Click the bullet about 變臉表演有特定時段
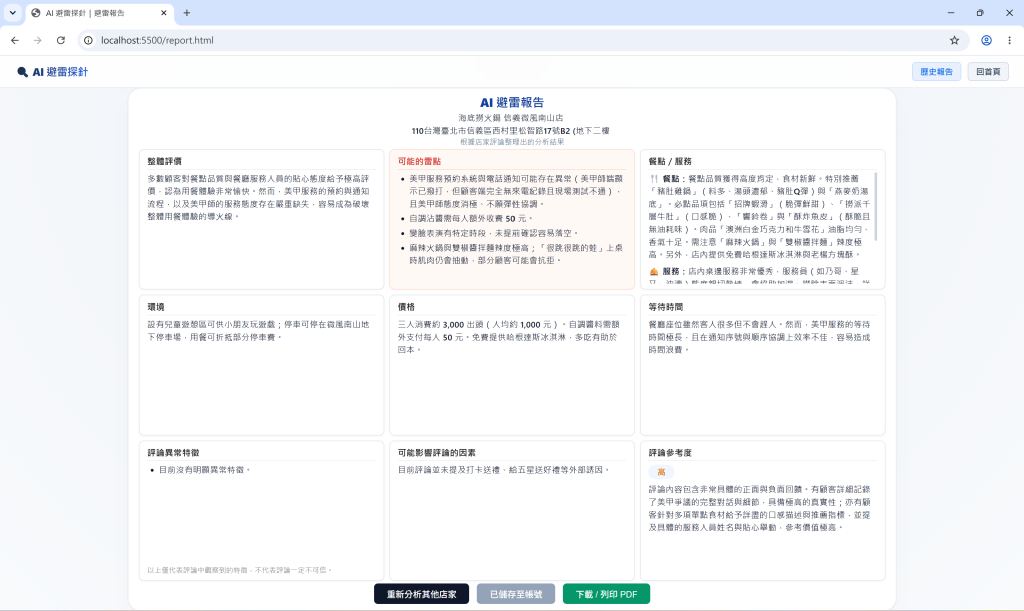1024x611 pixels. pos(494,233)
